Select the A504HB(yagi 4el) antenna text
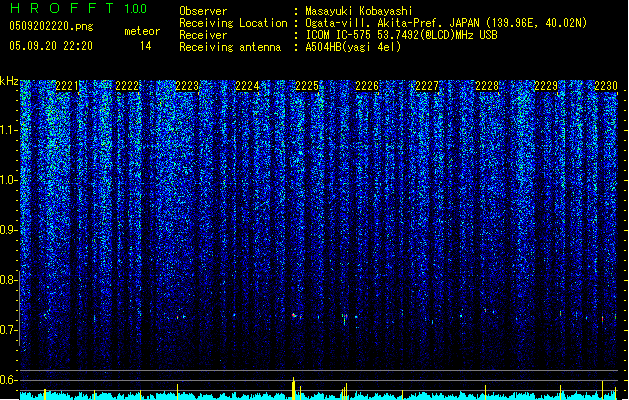 (x=353, y=47)
